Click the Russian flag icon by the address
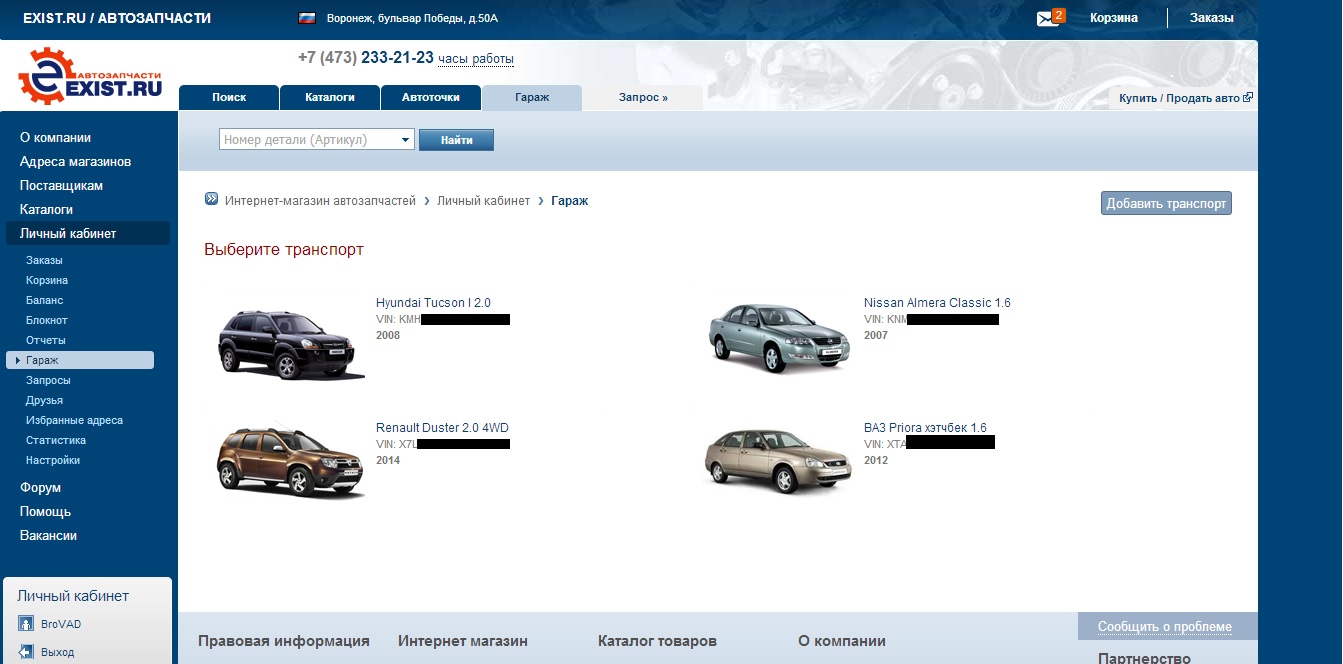This screenshot has width=1343, height=664. click(x=307, y=18)
